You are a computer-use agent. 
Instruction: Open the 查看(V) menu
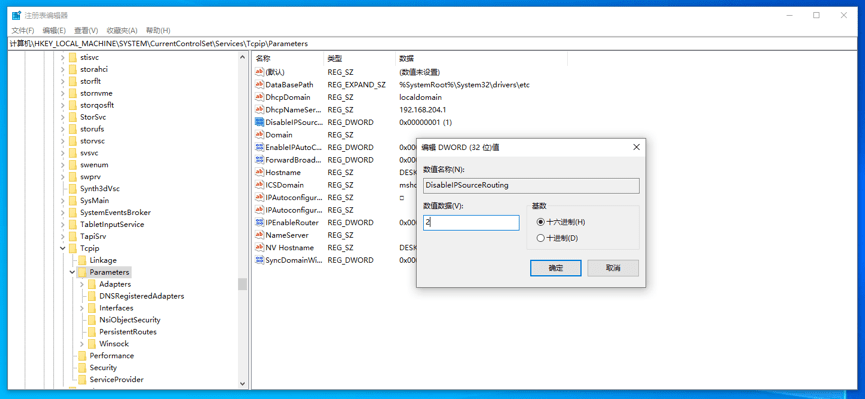pos(86,30)
